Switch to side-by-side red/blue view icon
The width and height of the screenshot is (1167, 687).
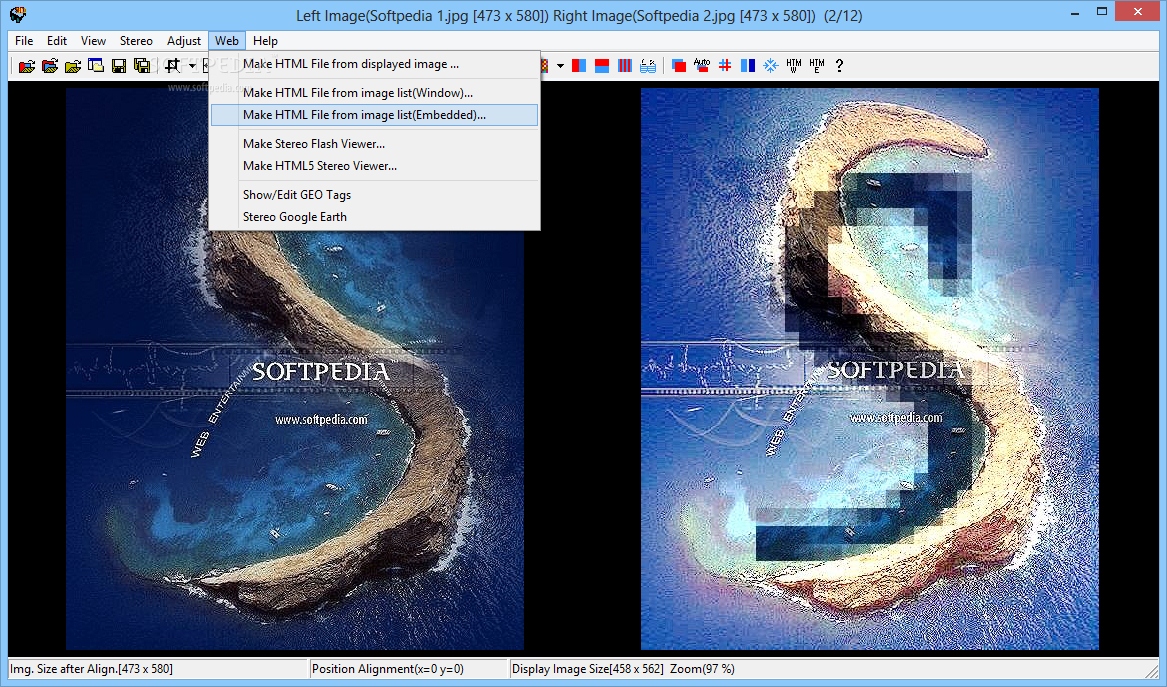point(579,65)
